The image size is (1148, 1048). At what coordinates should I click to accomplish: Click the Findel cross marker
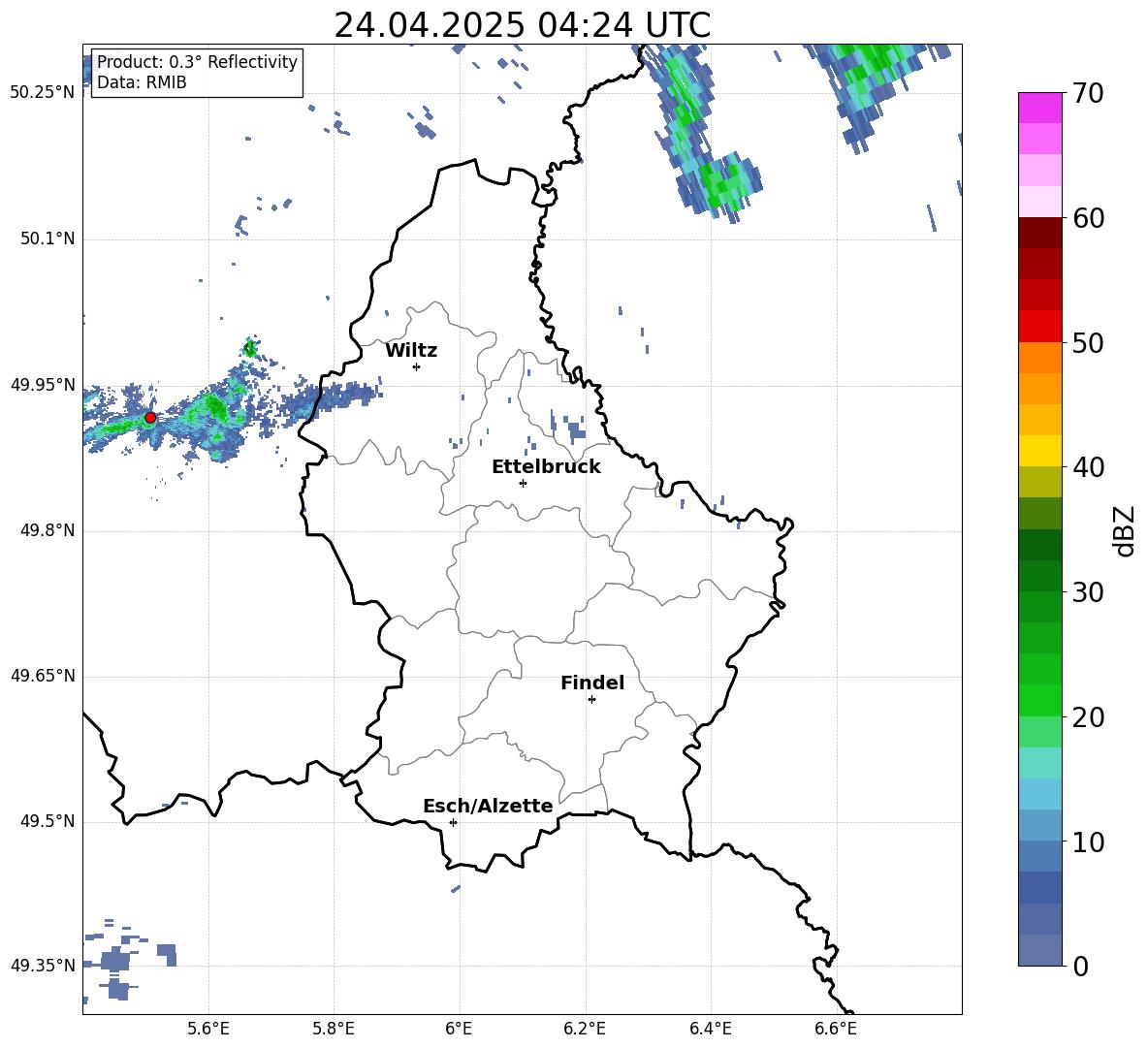click(591, 700)
